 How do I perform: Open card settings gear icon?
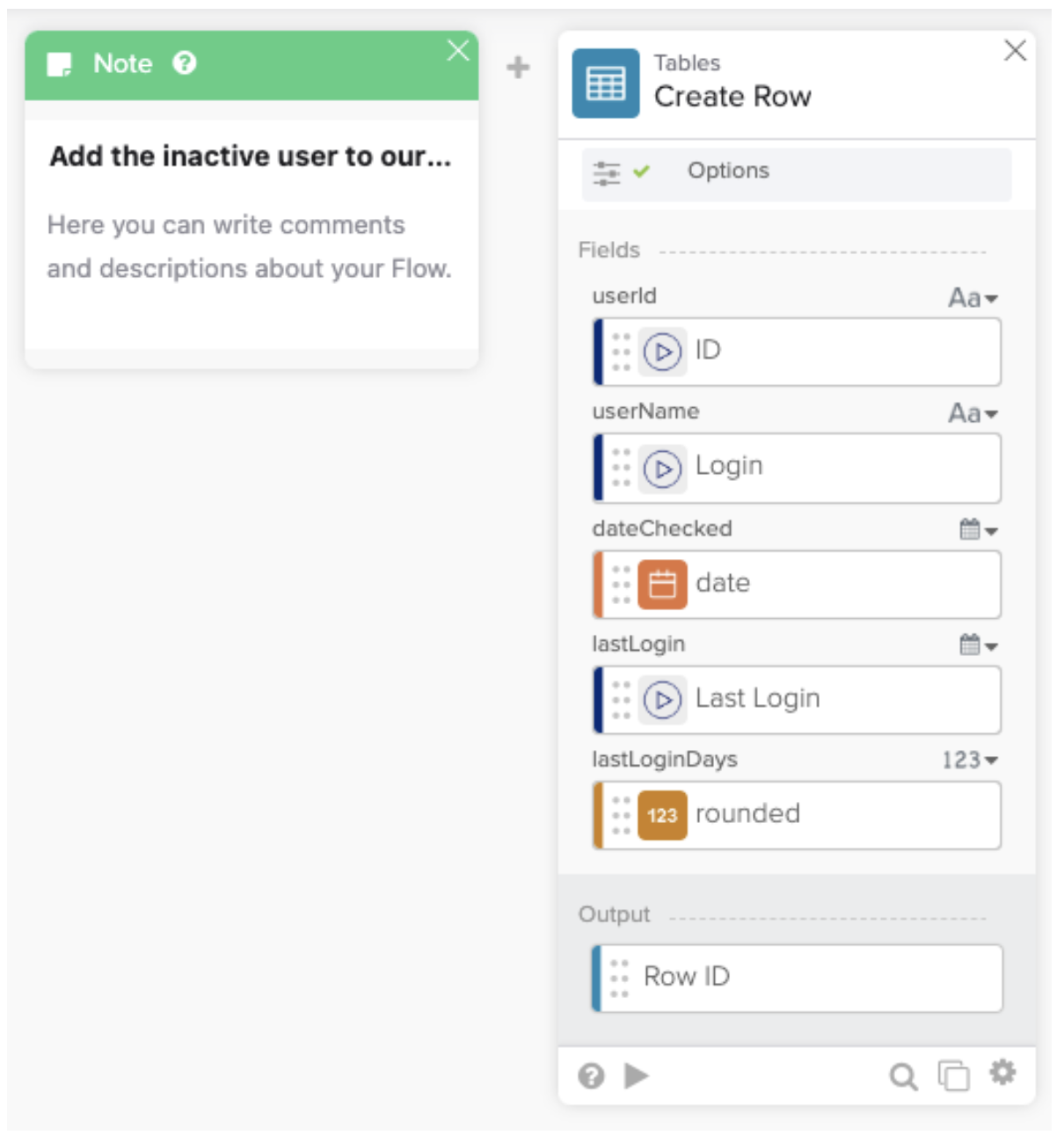[1002, 1073]
